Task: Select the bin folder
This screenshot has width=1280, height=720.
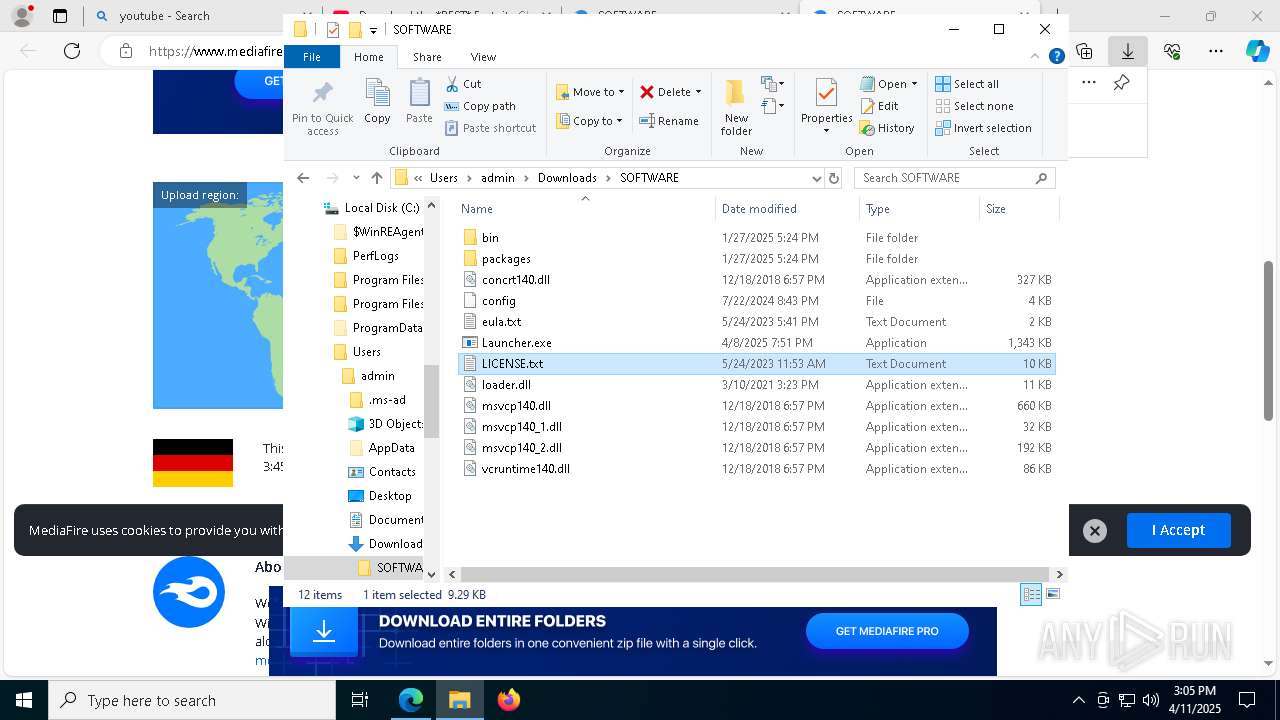Action: 756,238
